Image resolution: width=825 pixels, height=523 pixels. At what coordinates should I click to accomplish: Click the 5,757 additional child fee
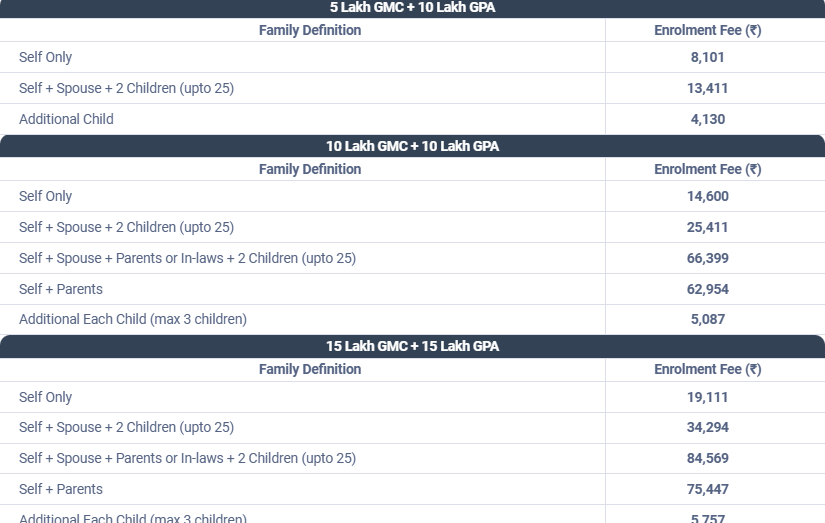(x=707, y=518)
